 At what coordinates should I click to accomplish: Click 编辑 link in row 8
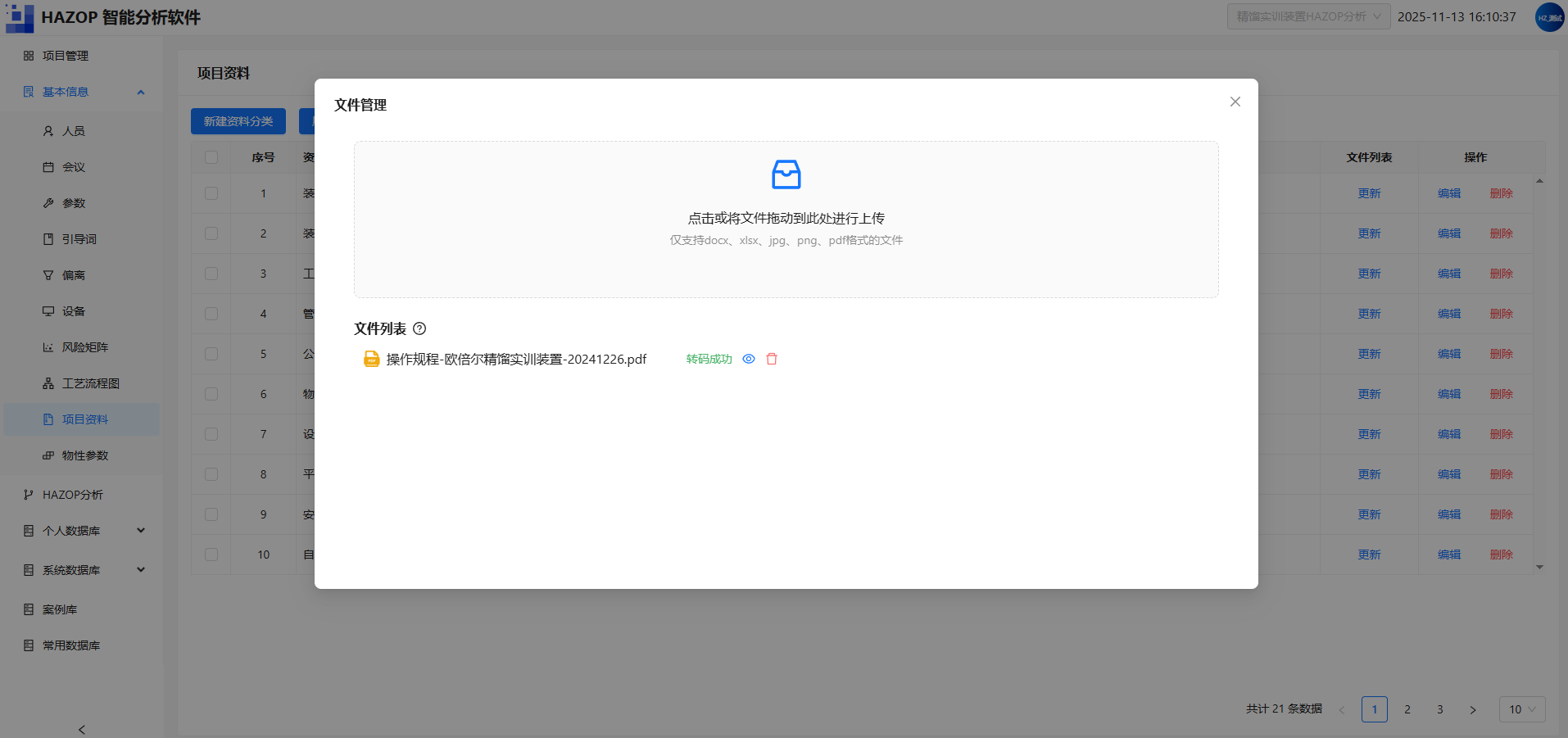pos(1449,474)
